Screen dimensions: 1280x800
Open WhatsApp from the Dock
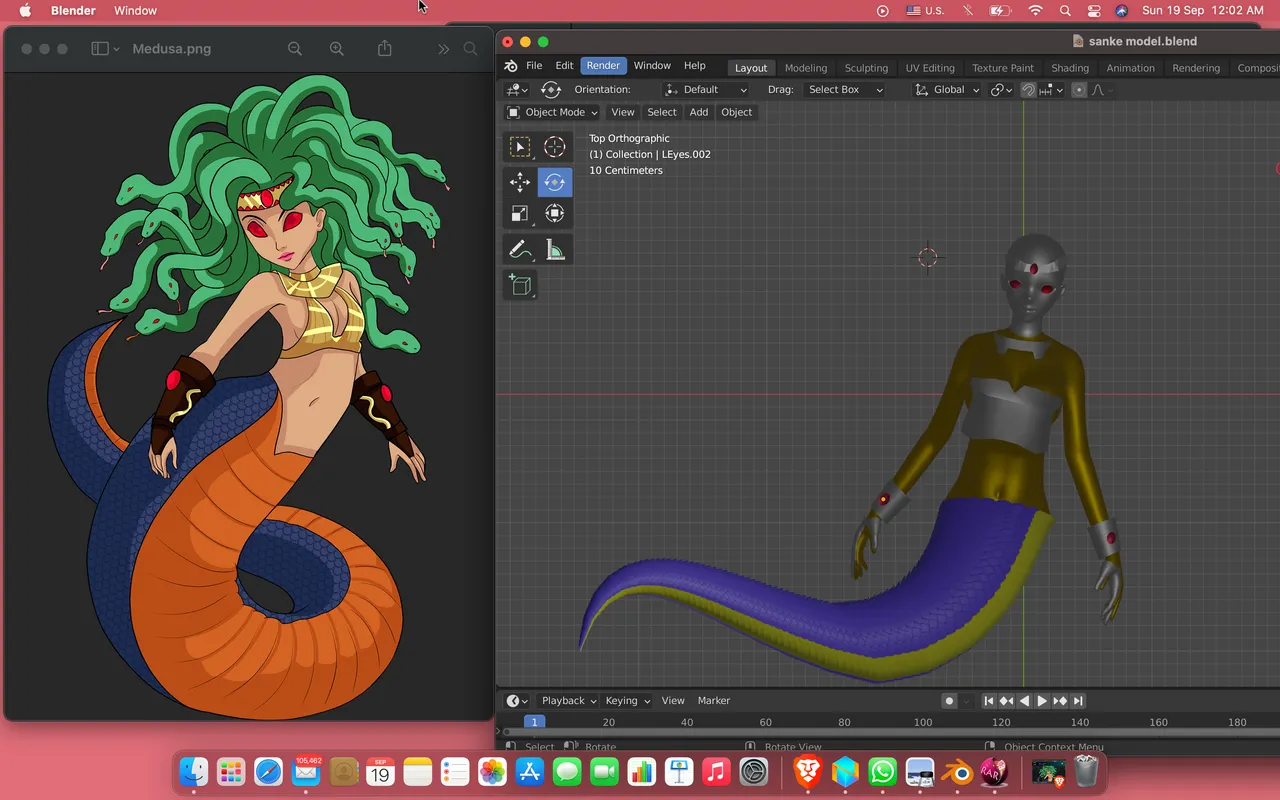[883, 771]
